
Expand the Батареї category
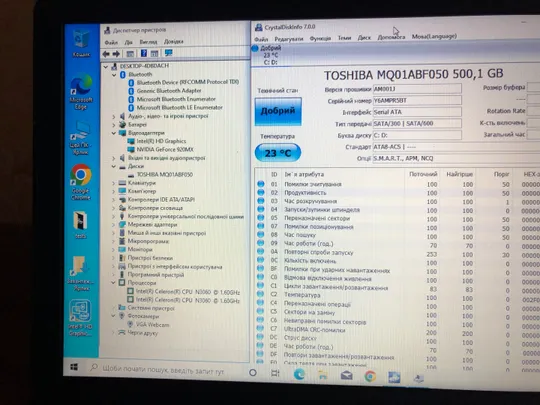(x=114, y=125)
